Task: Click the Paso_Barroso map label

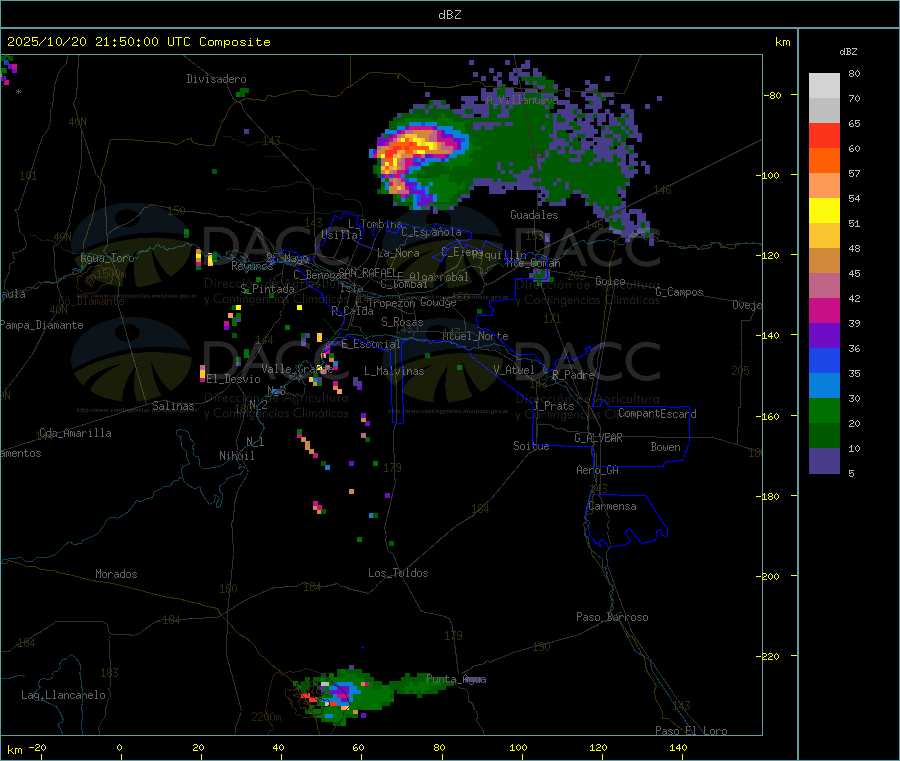Action: 612,617
